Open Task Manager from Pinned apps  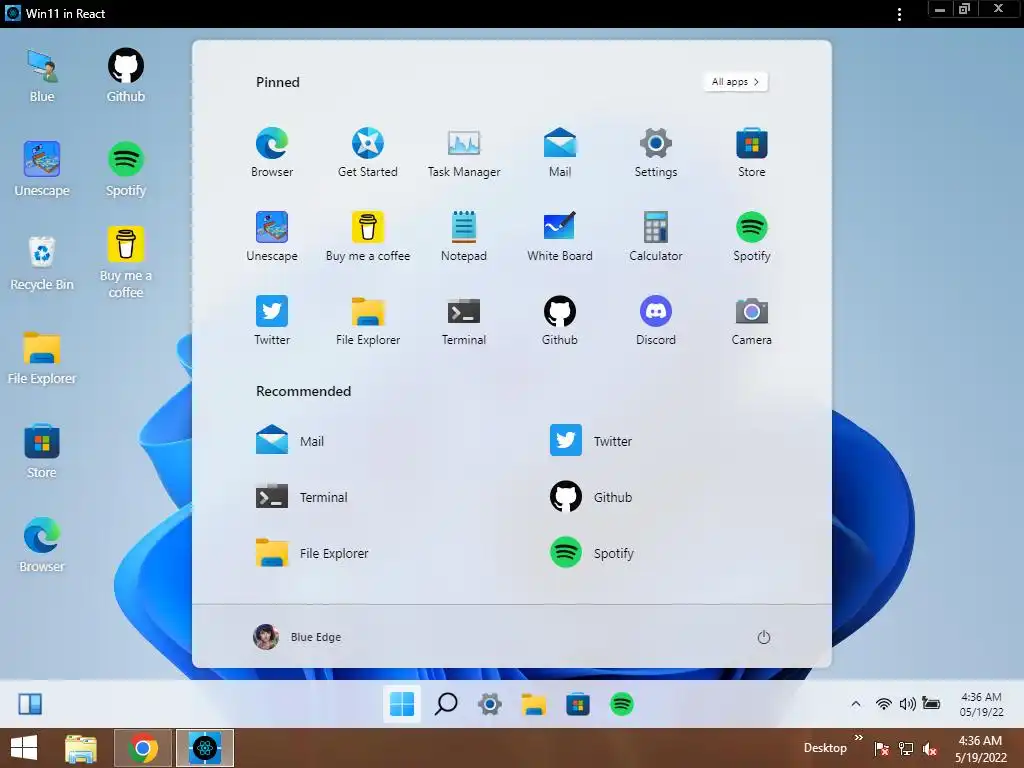[464, 153]
